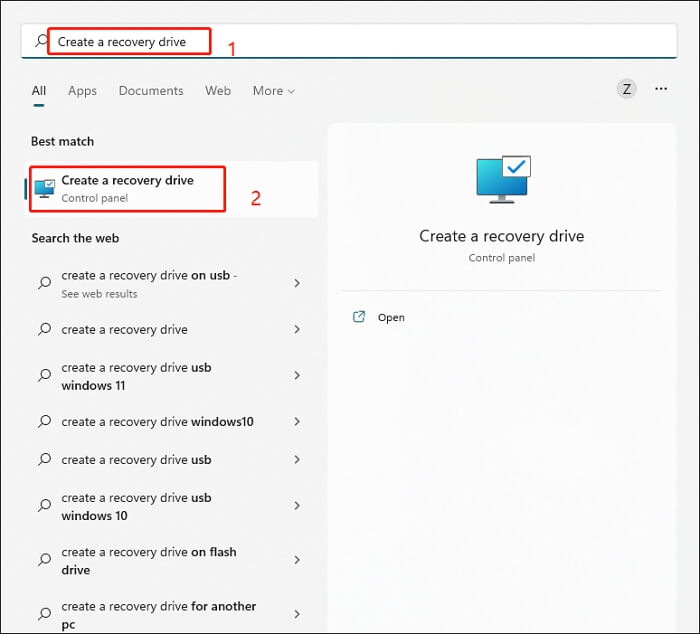The image size is (700, 634).
Task: Click the magnifier icon in the search box
Action: (42, 41)
